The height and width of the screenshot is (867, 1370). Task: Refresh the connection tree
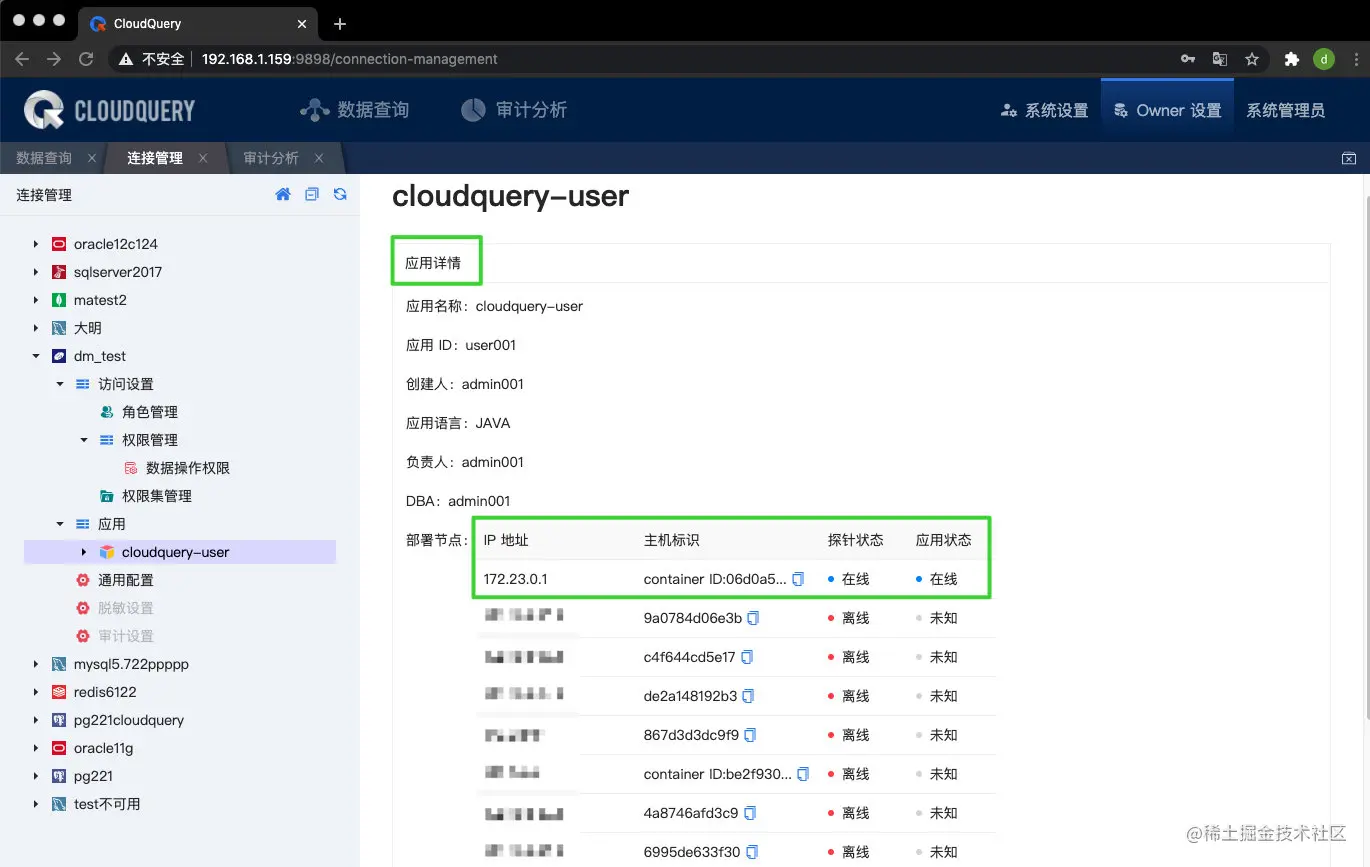(340, 195)
